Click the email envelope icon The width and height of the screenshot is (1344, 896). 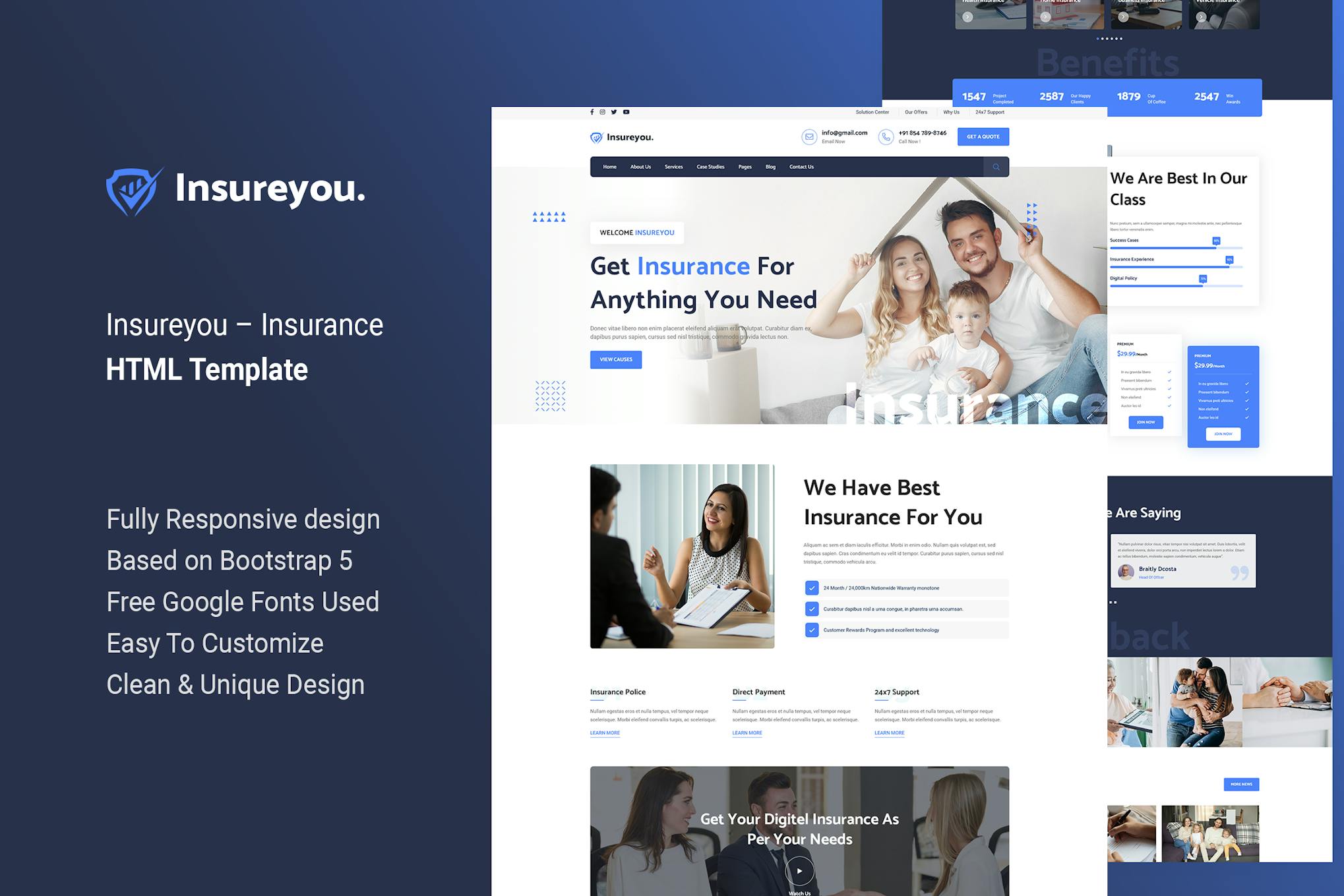809,137
